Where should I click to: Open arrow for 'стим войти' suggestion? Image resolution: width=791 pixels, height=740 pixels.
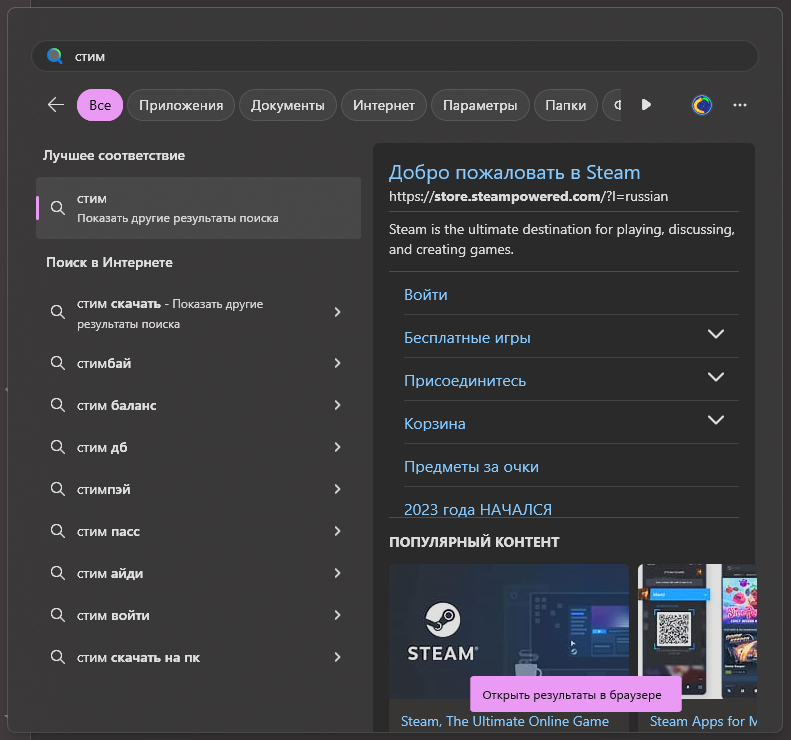337,615
